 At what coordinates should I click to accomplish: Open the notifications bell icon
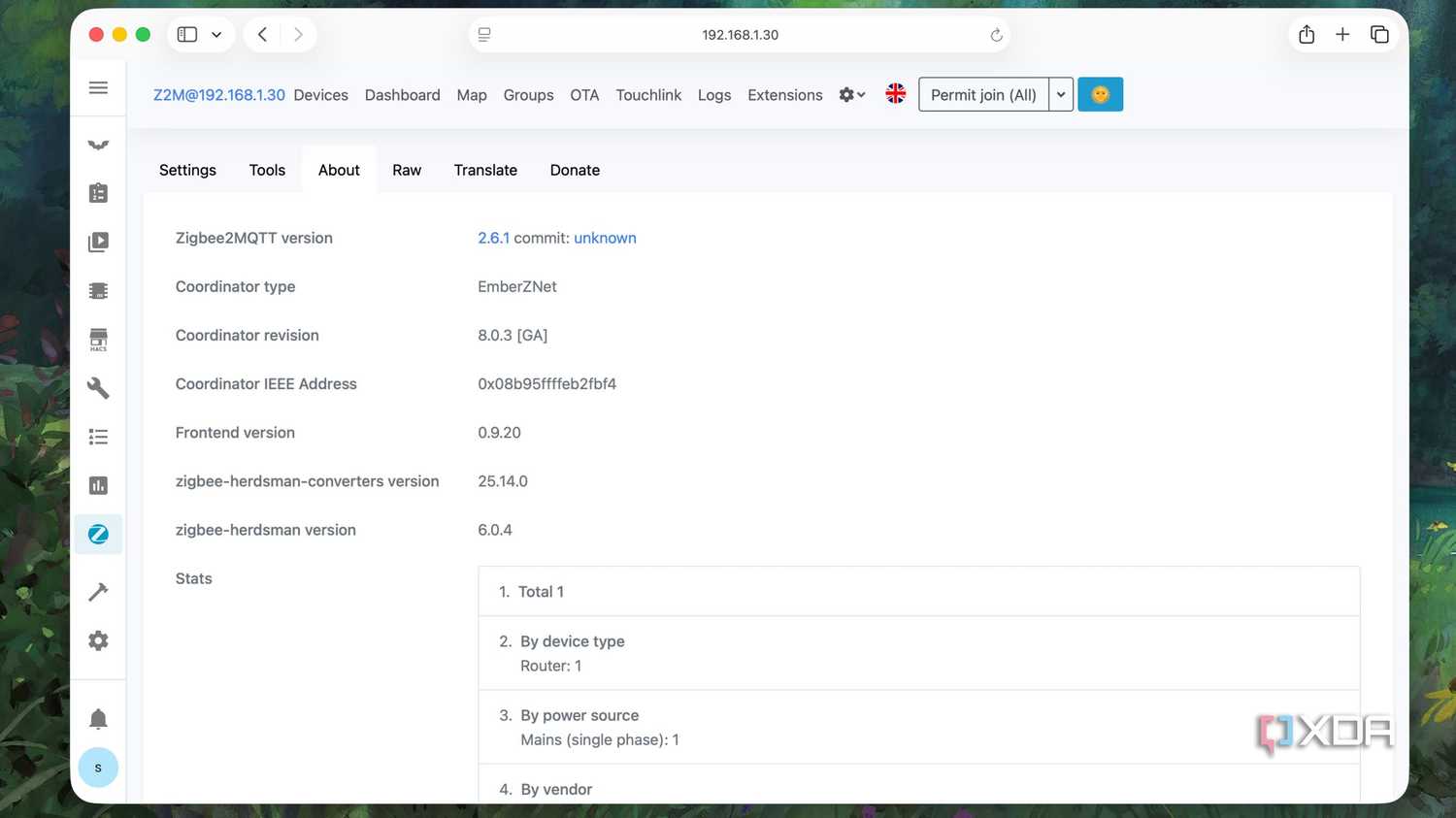(x=98, y=719)
